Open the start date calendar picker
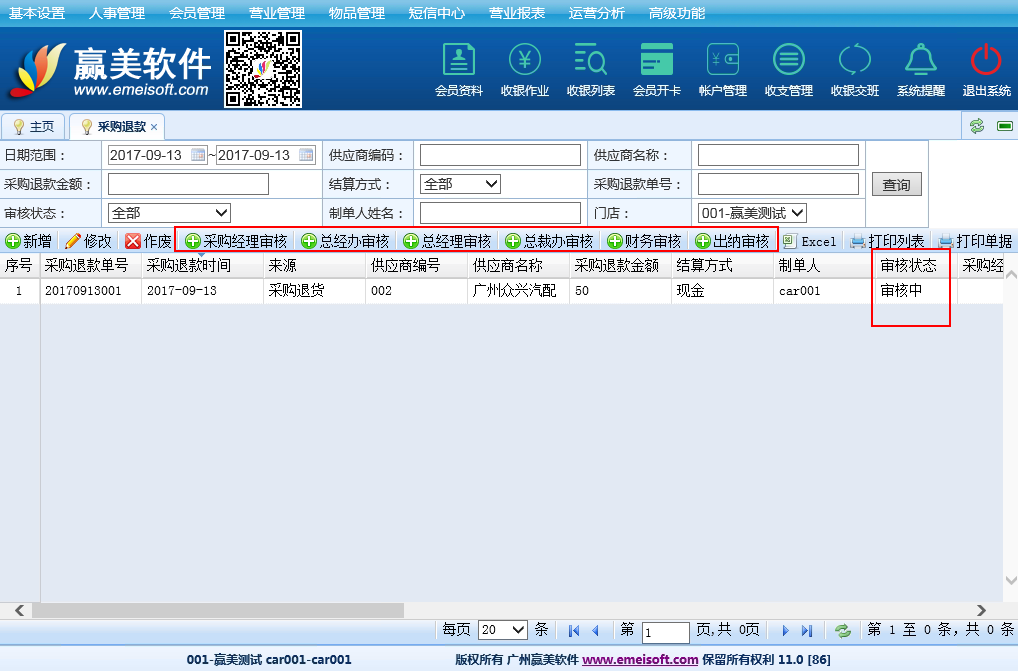Image resolution: width=1018 pixels, height=671 pixels. (198, 155)
